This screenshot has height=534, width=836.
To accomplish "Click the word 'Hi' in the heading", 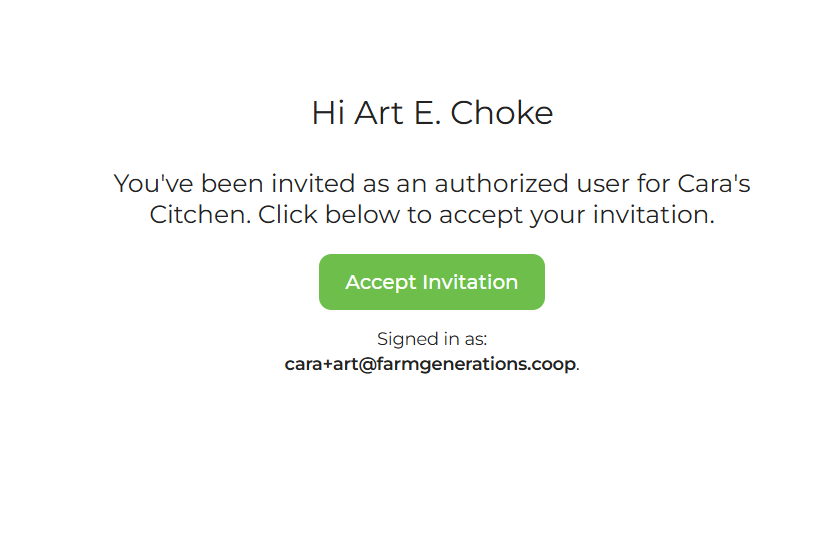I will (x=328, y=113).
